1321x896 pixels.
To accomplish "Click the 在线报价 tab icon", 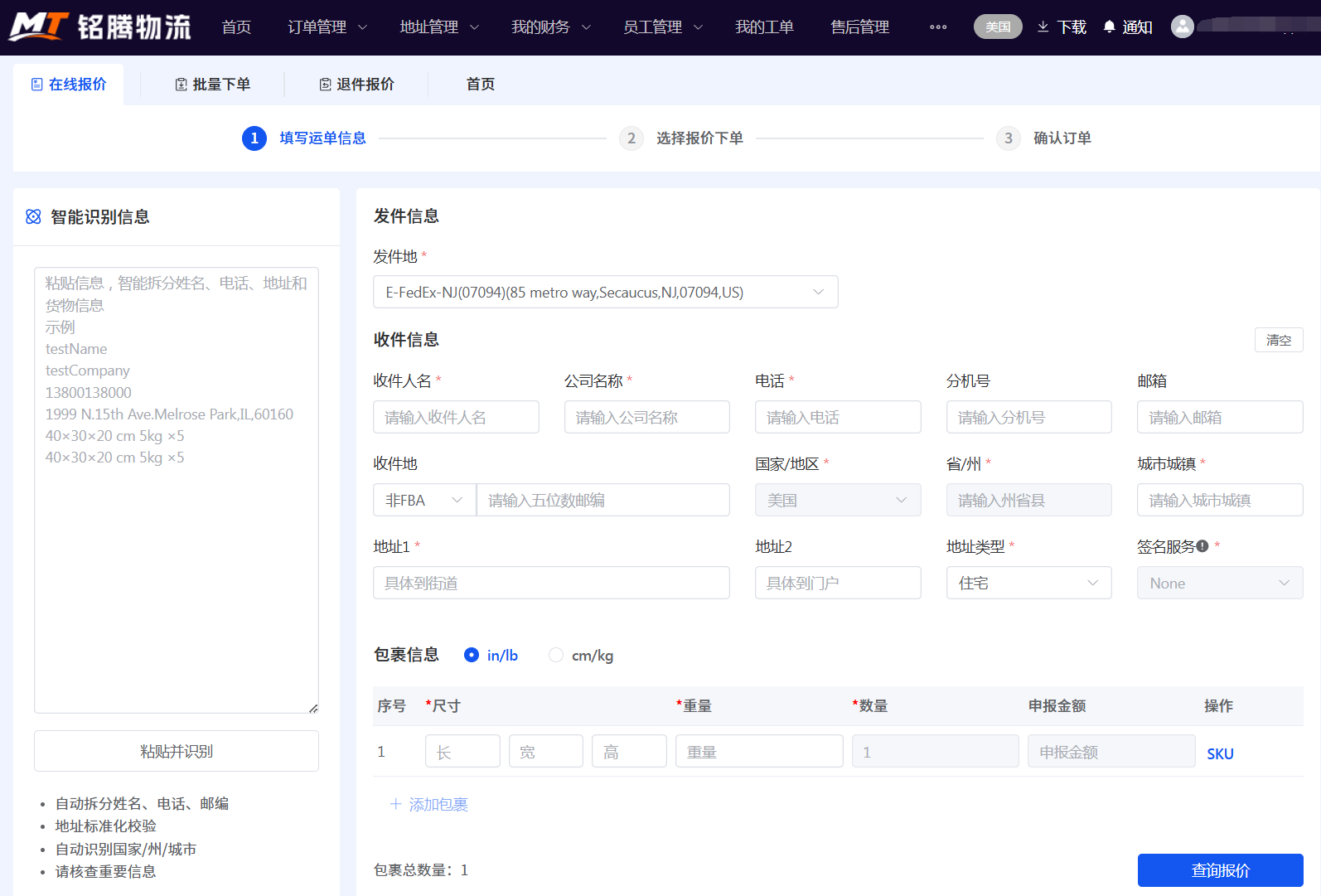I will [36, 84].
